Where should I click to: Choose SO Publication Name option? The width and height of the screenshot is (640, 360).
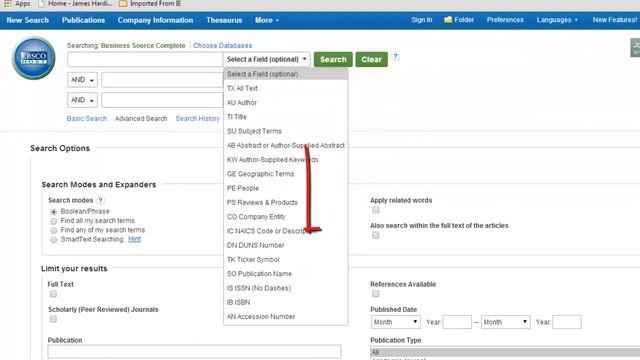(286, 274)
